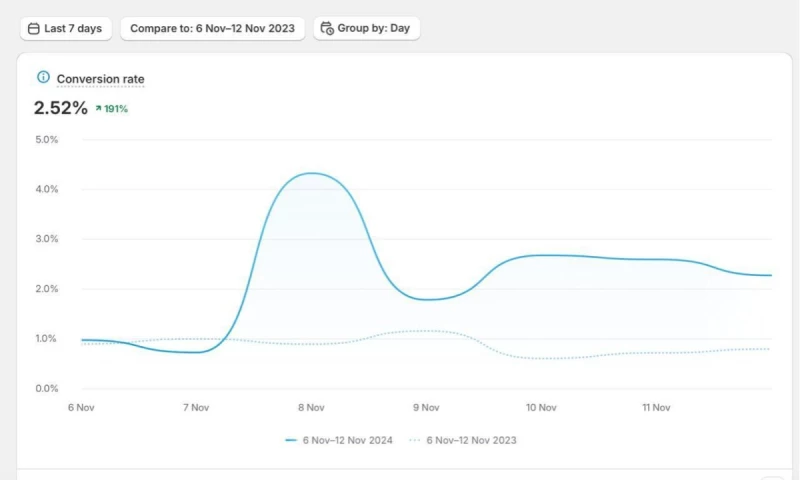The width and height of the screenshot is (800, 480).
Task: Click the 11 Nov label on the x-axis
Action: pos(656,408)
